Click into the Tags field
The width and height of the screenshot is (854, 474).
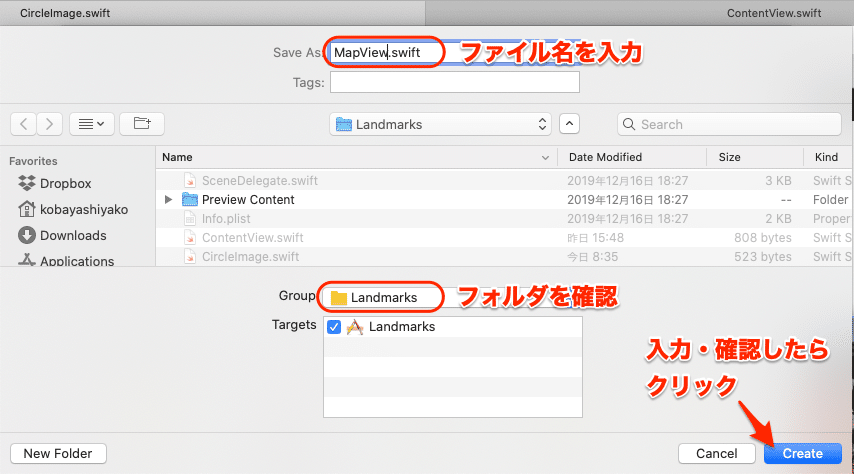pos(454,82)
